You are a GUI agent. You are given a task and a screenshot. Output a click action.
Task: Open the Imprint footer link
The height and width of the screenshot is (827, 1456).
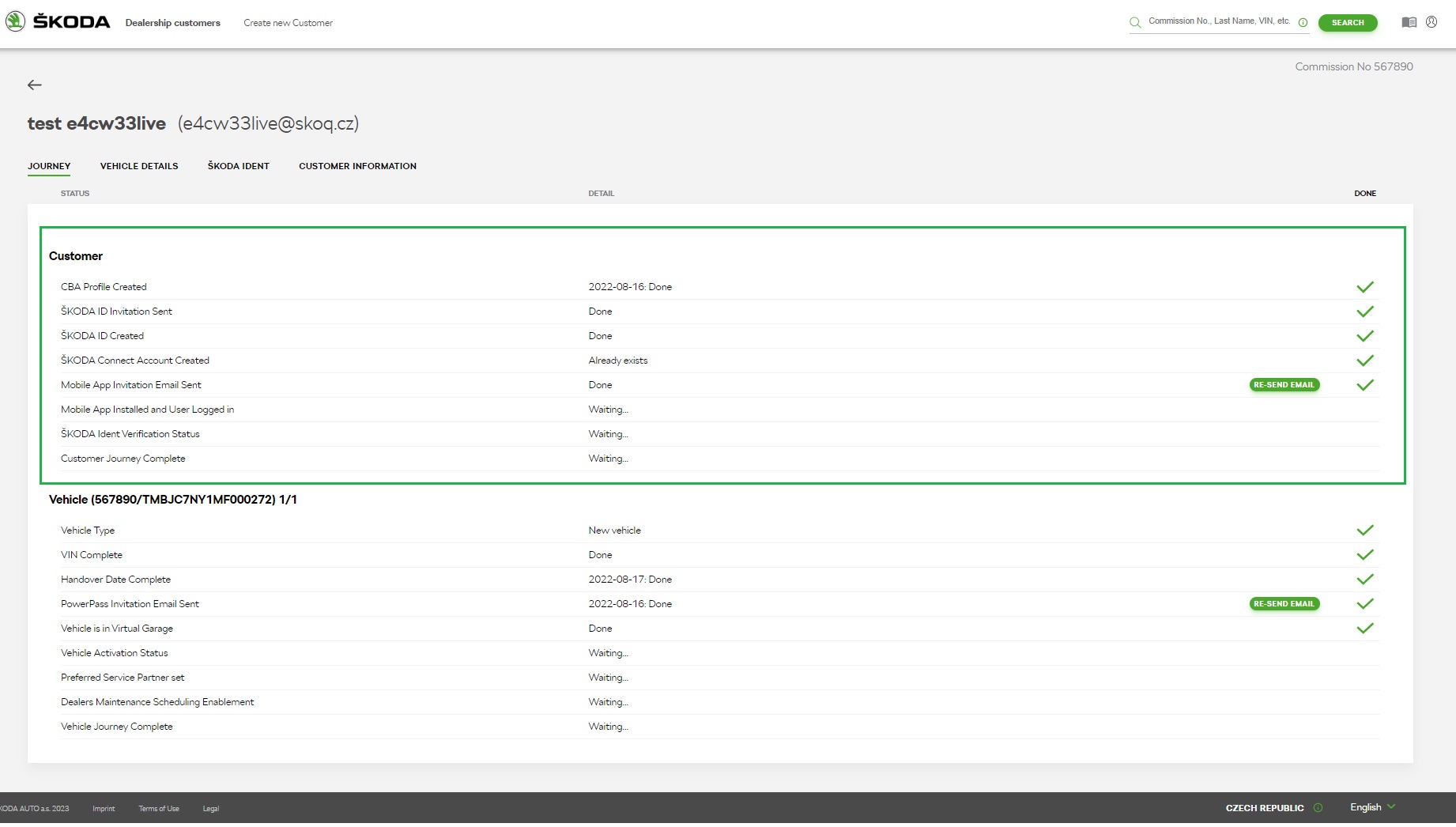coord(104,809)
